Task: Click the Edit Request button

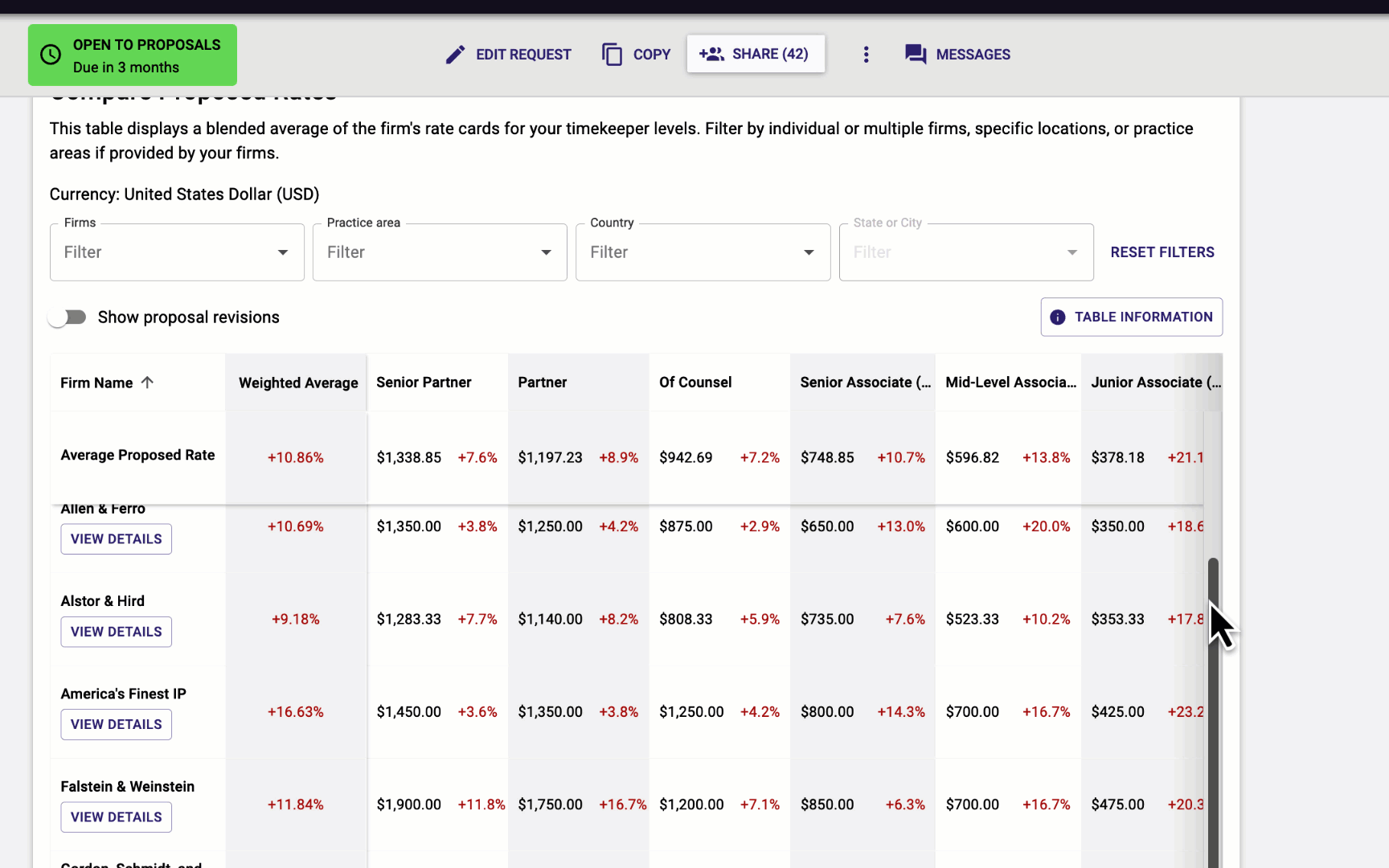Action: pos(509,55)
